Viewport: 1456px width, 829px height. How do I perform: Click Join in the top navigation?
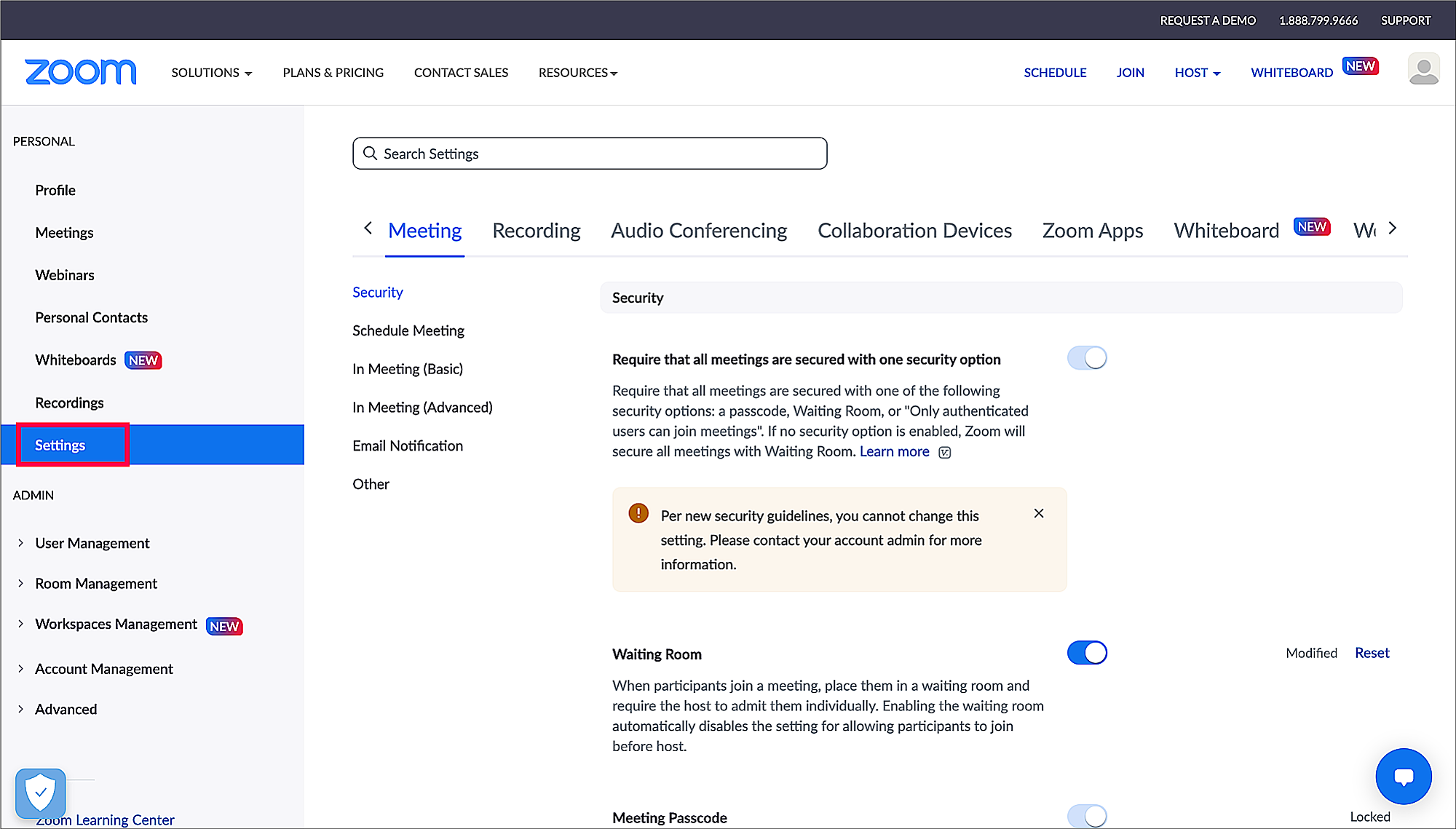1130,73
